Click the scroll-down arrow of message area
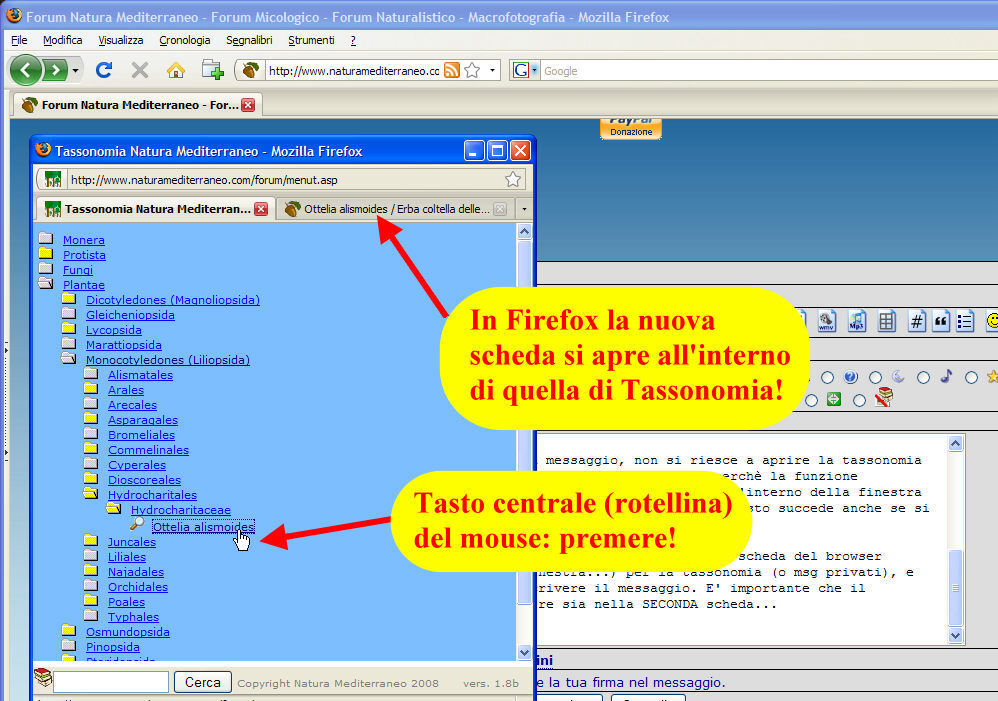The height and width of the screenshot is (701, 998). pos(955,635)
